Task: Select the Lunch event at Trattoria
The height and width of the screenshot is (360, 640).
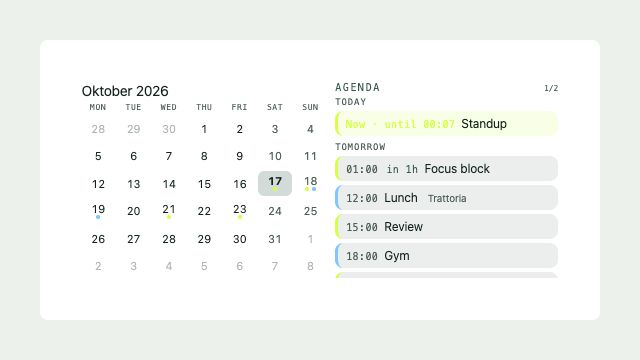Action: coord(446,198)
